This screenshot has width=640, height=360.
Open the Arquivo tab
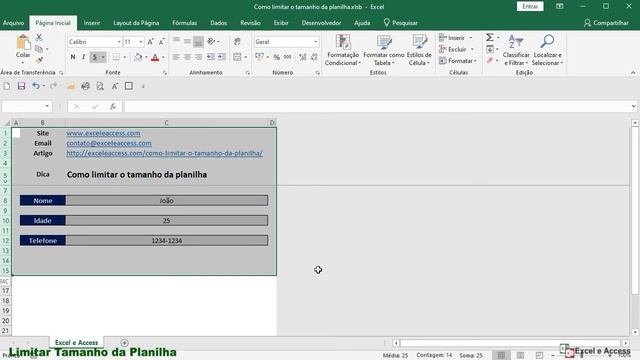13,23
